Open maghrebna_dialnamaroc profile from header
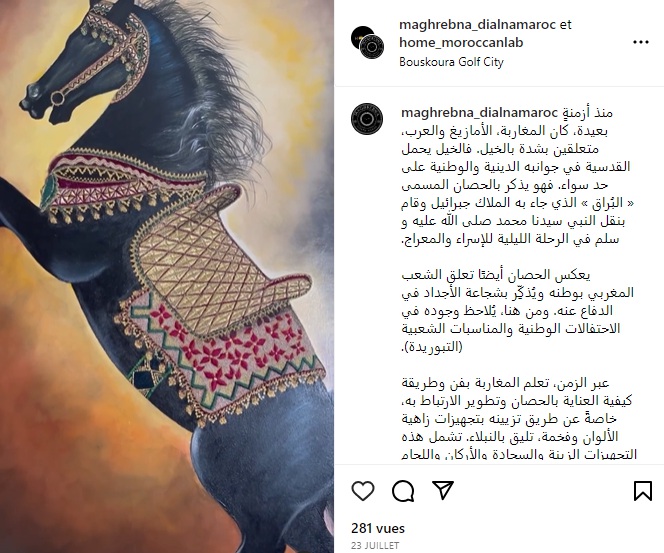 (477, 25)
